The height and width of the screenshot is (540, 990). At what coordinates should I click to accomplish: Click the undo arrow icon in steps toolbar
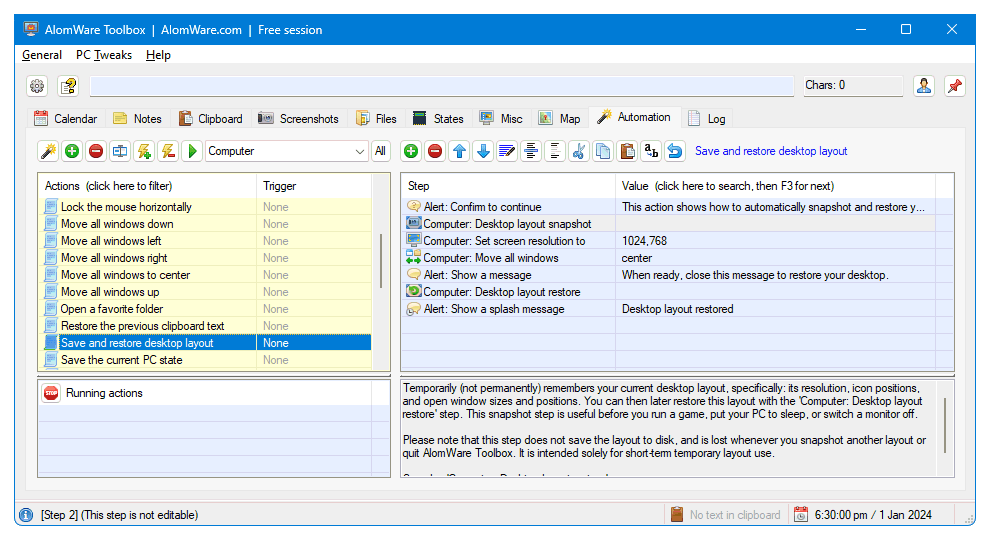point(675,151)
